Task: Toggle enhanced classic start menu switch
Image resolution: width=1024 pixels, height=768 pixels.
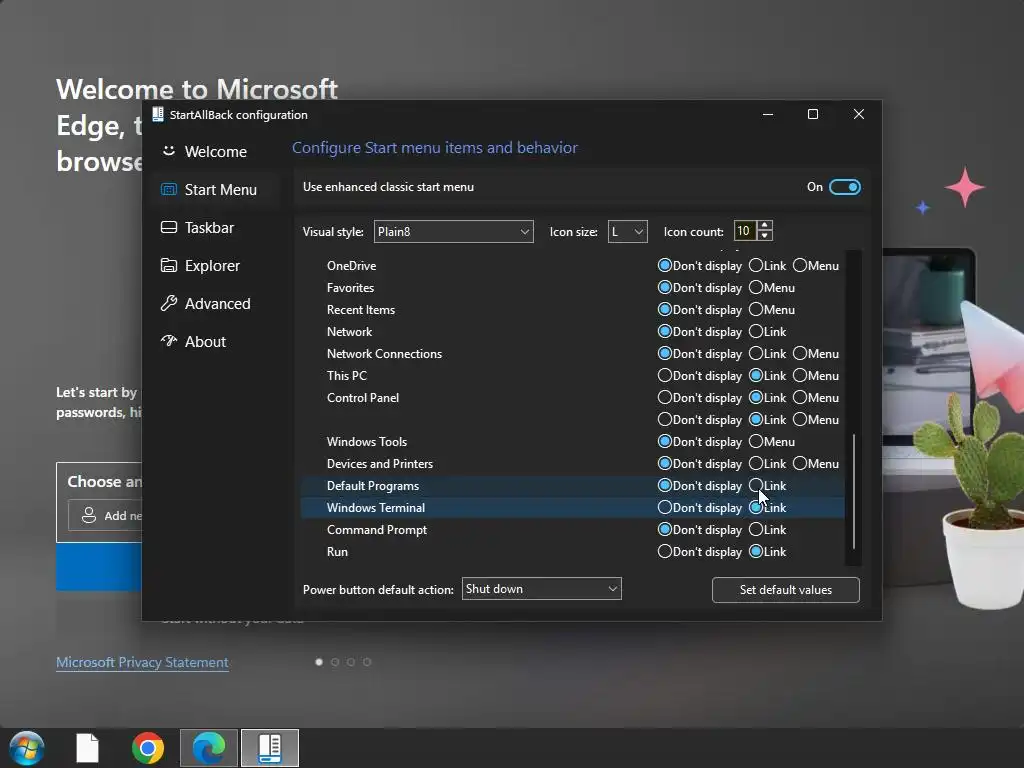Action: coord(844,187)
